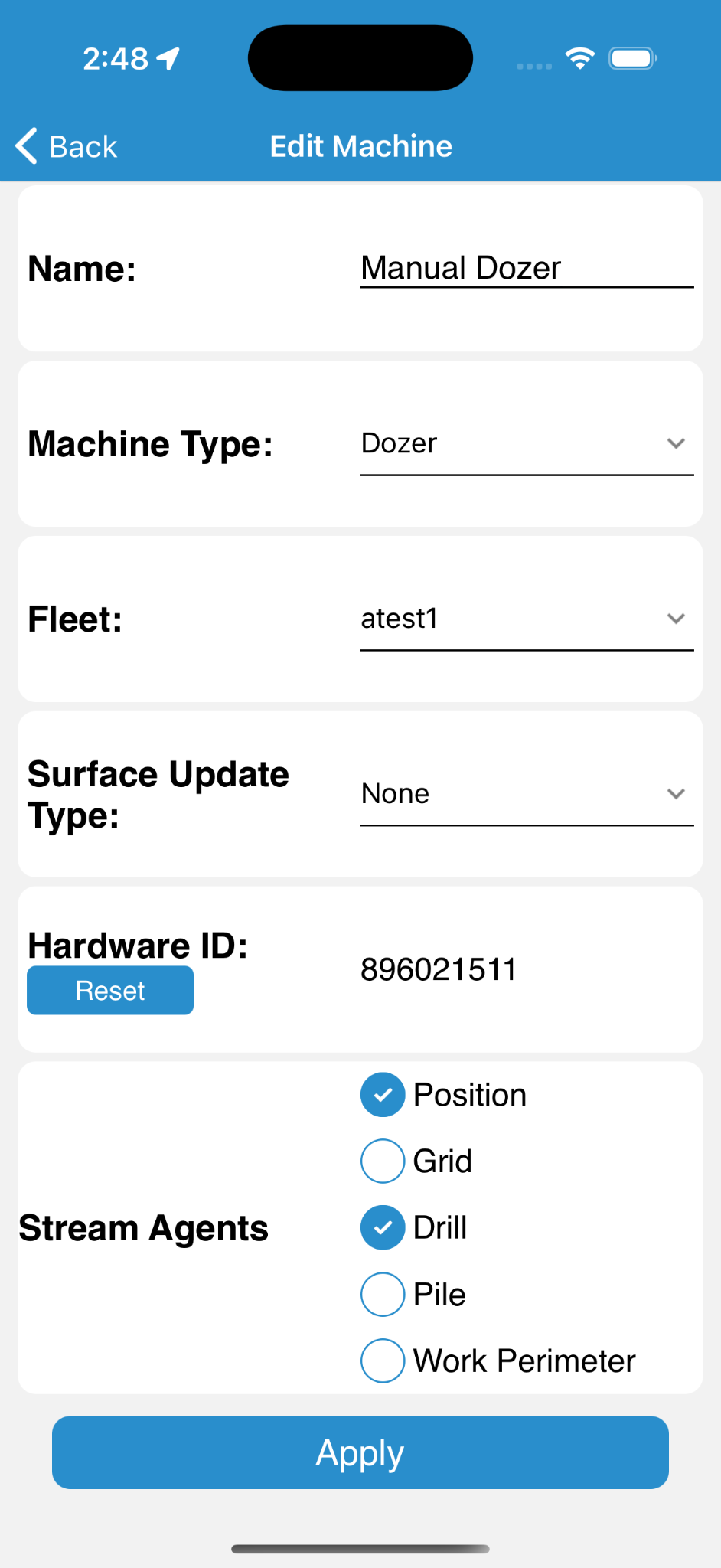Enable the Grid stream agent
Image resolution: width=721 pixels, height=1568 pixels.
(x=383, y=1161)
